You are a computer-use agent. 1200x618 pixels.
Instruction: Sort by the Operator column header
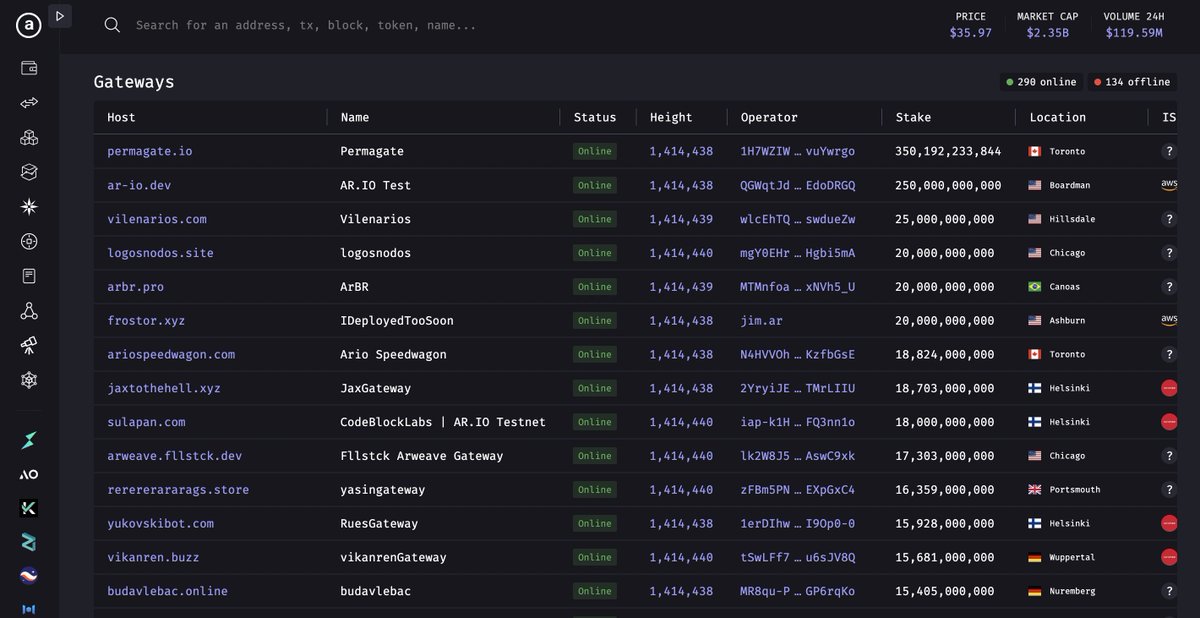pos(769,117)
